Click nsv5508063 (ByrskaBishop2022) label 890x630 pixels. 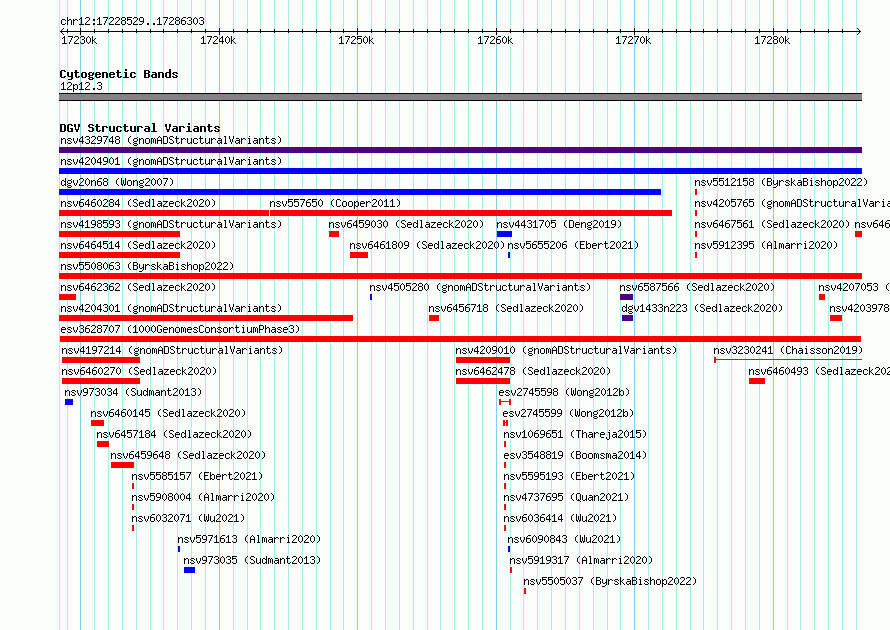tap(147, 266)
